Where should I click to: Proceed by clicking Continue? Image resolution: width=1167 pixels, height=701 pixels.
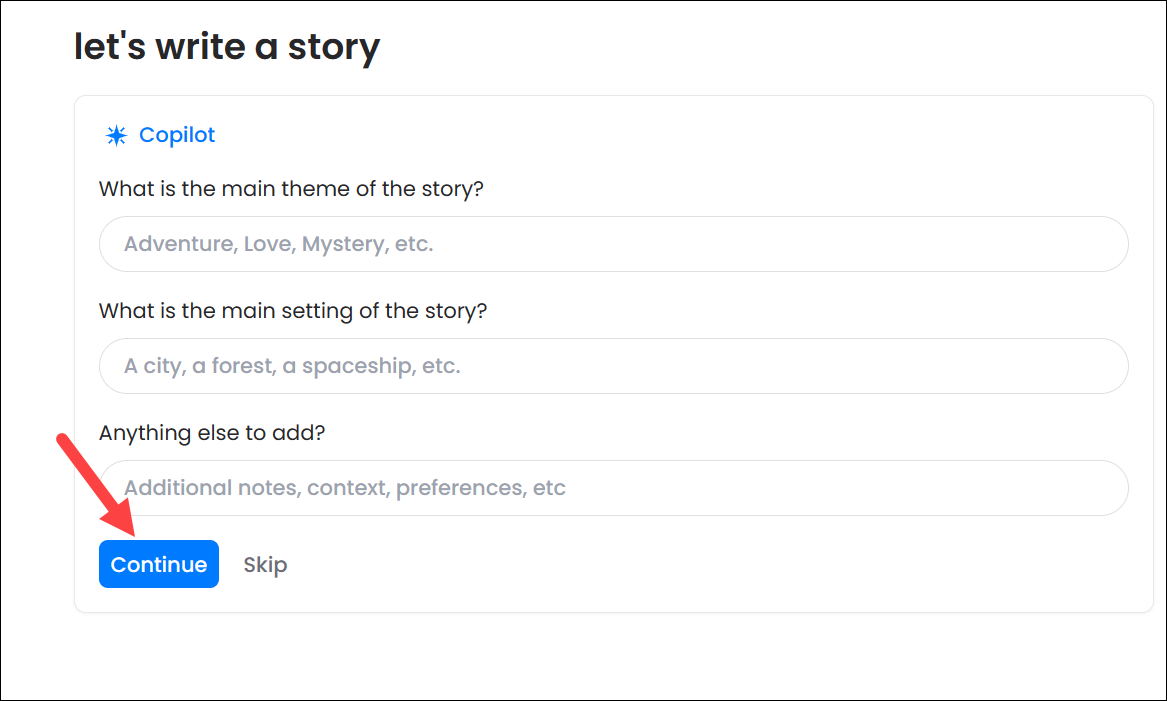click(x=159, y=565)
